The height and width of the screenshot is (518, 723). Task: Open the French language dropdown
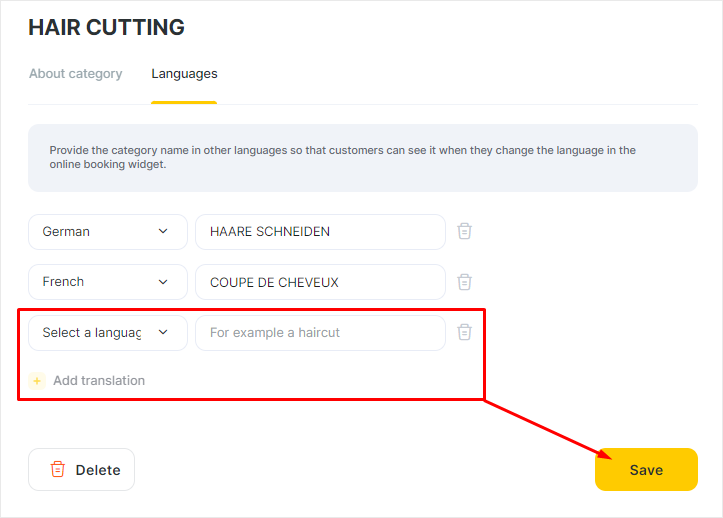coord(108,282)
